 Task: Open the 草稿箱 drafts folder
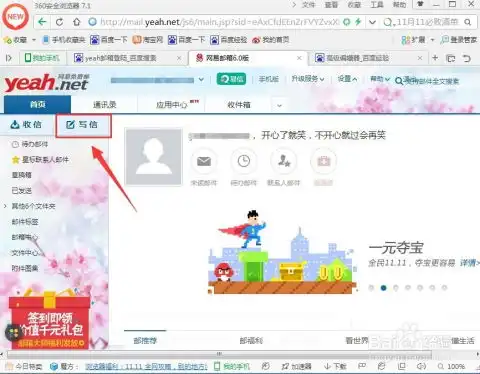[21, 175]
